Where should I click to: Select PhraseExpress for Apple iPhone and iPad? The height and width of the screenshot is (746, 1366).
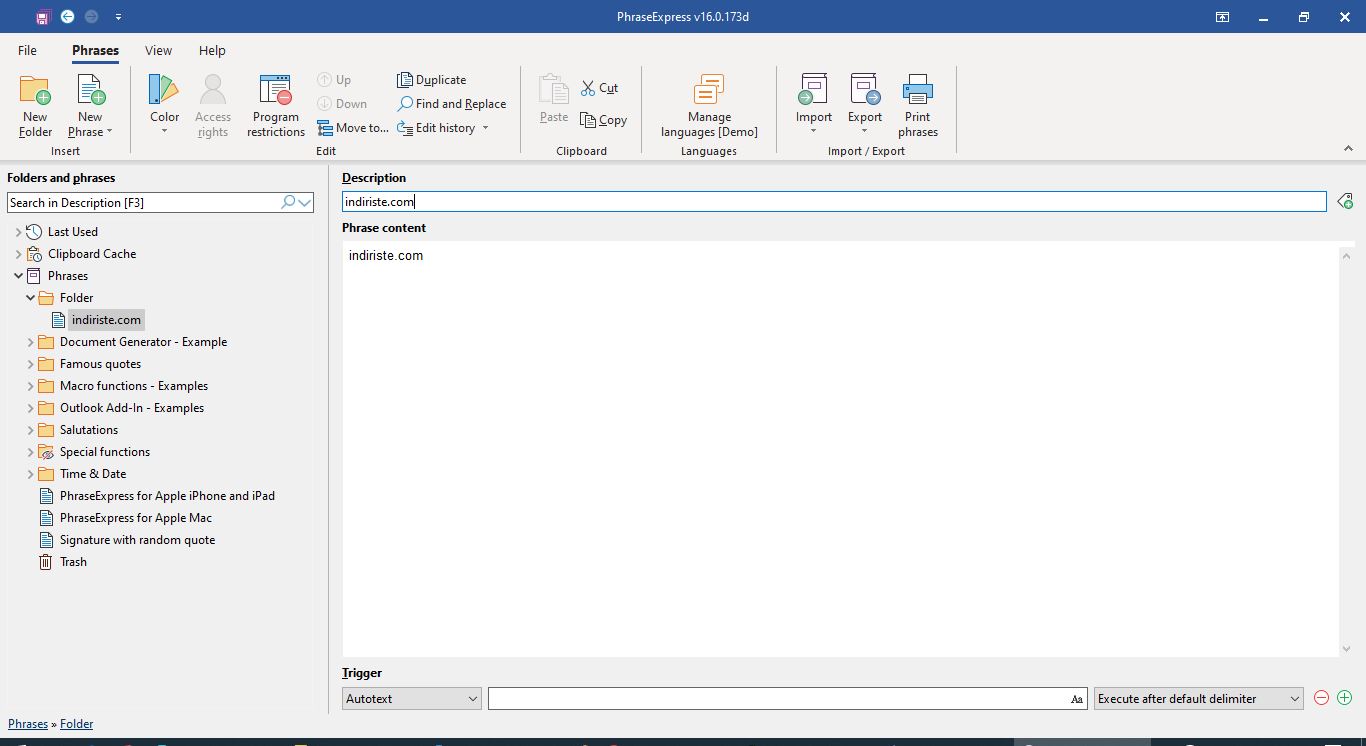[167, 496]
